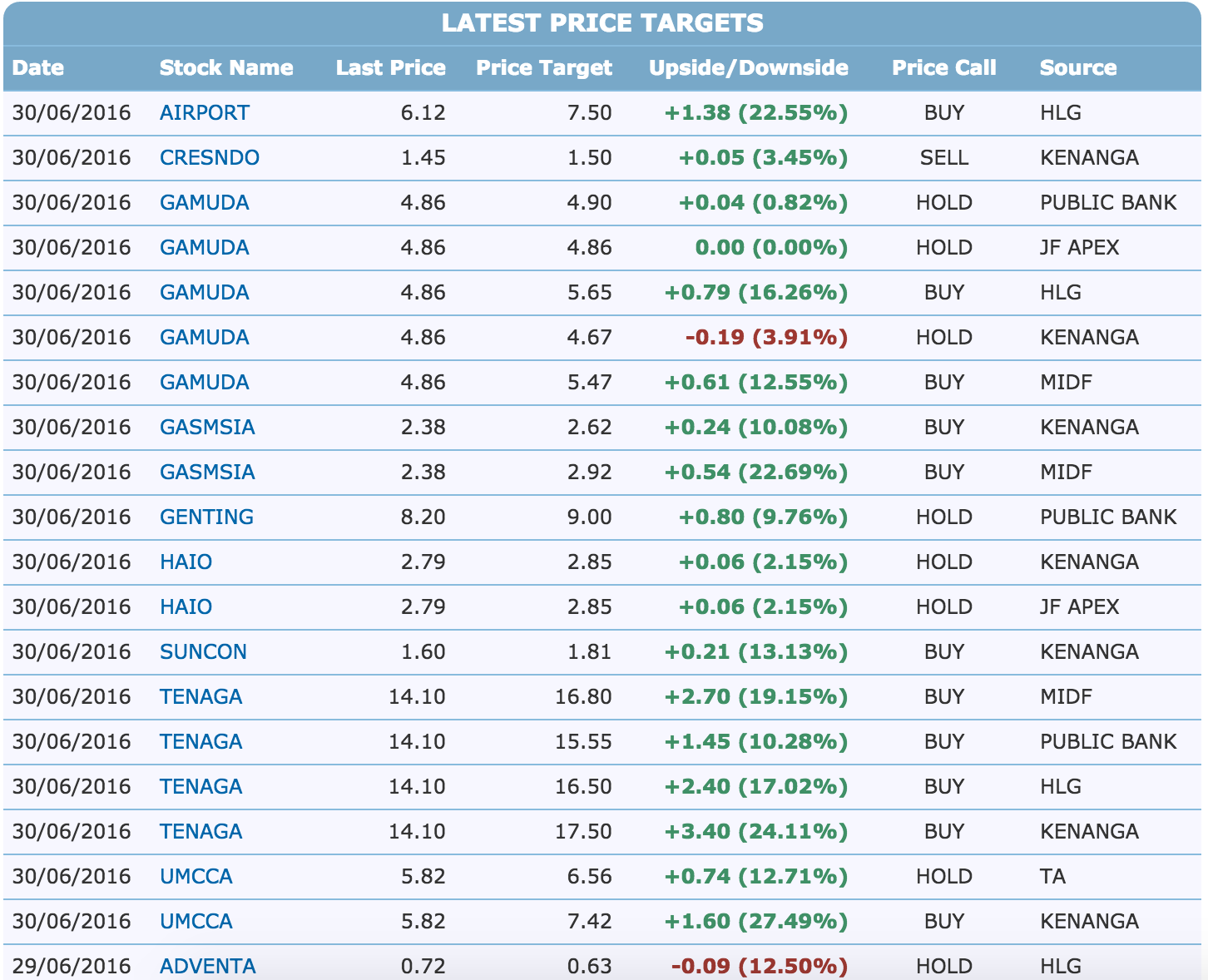Select the TA source cell

click(x=1052, y=877)
